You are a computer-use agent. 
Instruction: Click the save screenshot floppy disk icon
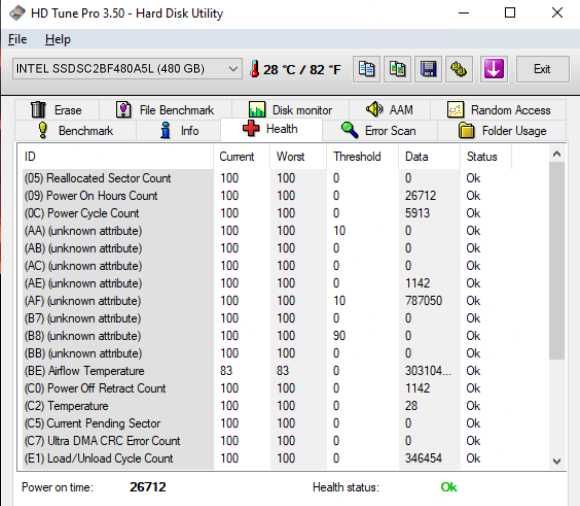(428, 69)
